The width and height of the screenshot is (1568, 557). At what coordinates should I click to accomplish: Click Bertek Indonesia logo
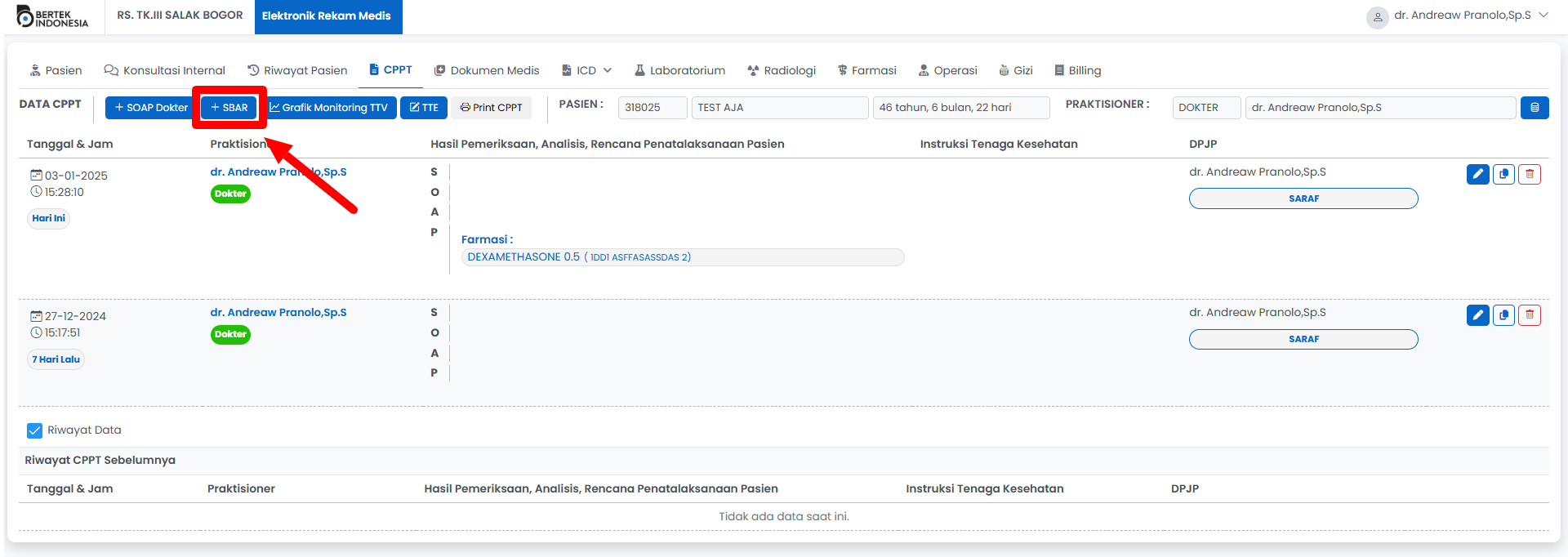coord(53,17)
